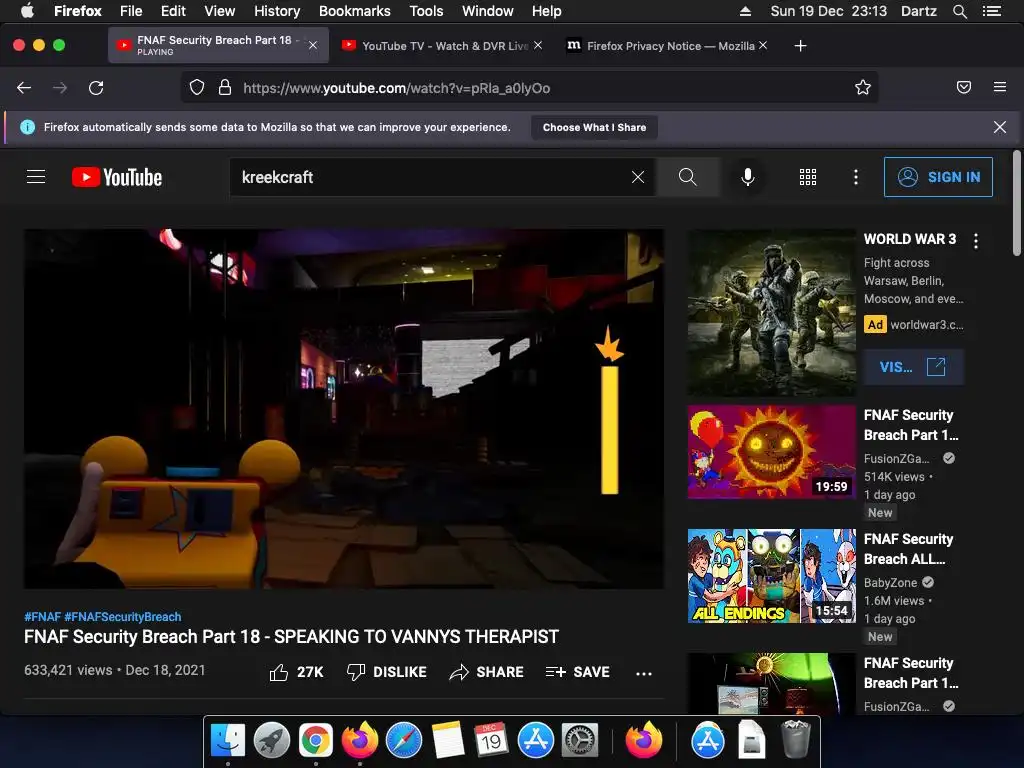Open the YouTube apps grid

coord(808,177)
